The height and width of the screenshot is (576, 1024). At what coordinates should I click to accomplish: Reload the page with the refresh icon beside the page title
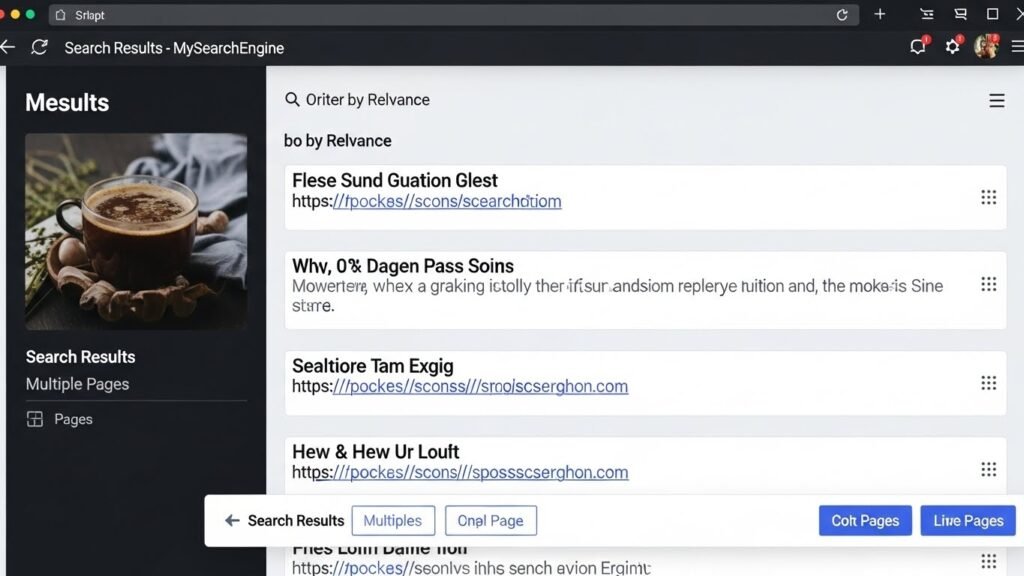click(x=40, y=47)
